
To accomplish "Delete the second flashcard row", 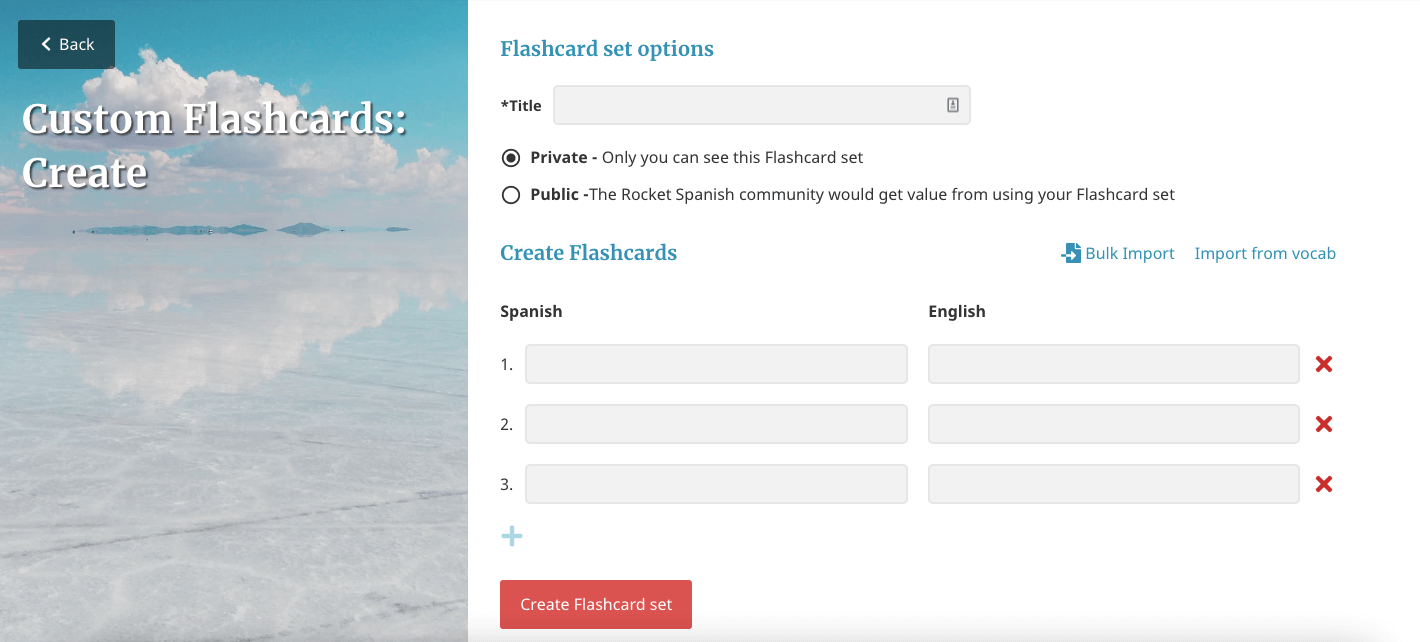I will pyautogui.click(x=1323, y=424).
